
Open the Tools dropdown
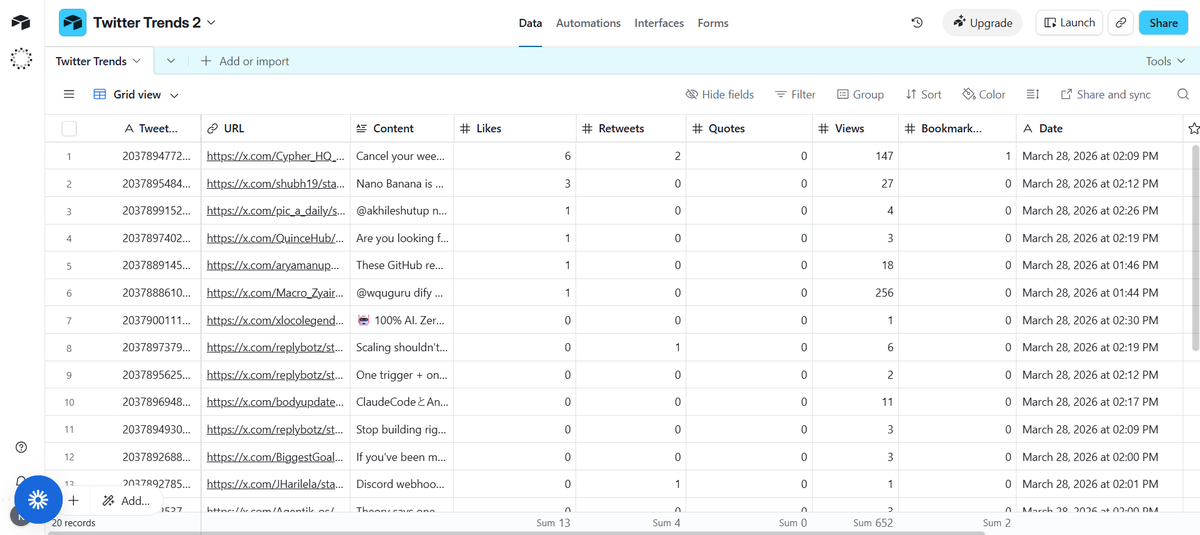click(x=1165, y=61)
